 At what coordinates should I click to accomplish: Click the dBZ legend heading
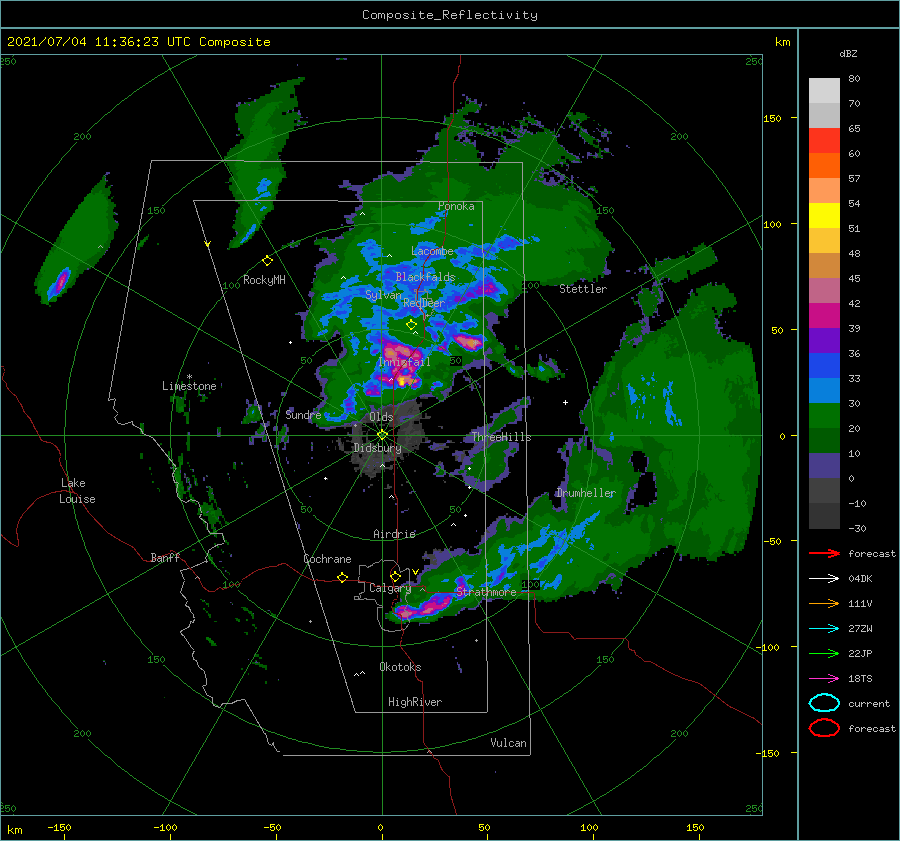click(x=848, y=54)
